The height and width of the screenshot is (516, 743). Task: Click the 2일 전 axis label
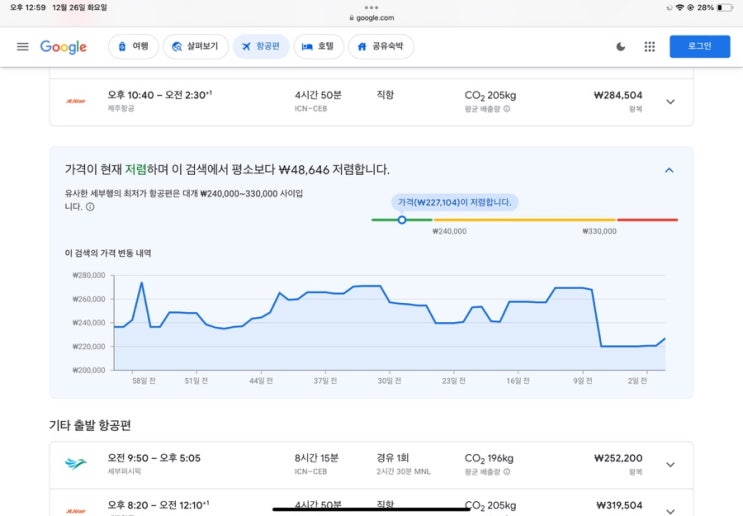point(637,381)
